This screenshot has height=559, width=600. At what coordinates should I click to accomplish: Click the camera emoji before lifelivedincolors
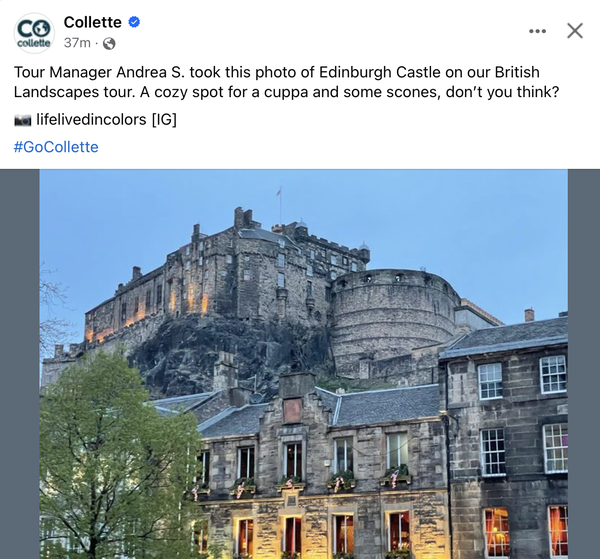click(23, 120)
